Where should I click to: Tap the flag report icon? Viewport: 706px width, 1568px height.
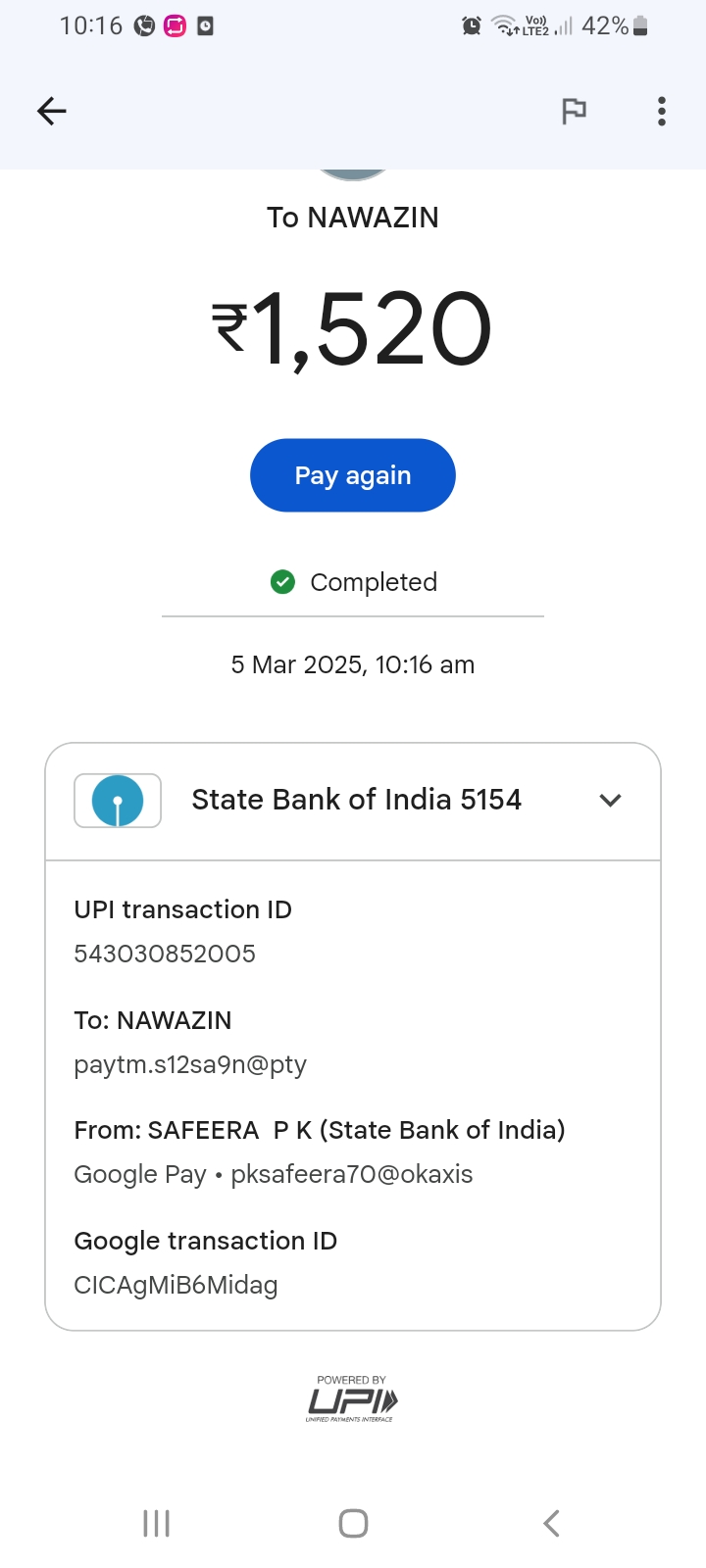tap(574, 112)
